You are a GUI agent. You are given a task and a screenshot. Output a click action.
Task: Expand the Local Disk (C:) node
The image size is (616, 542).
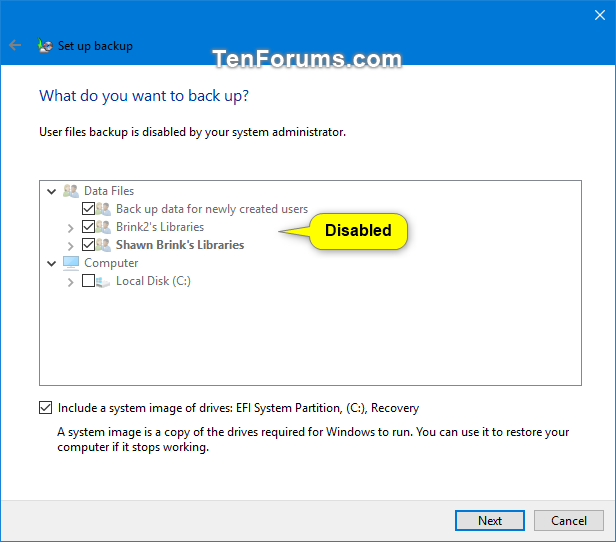(x=71, y=282)
